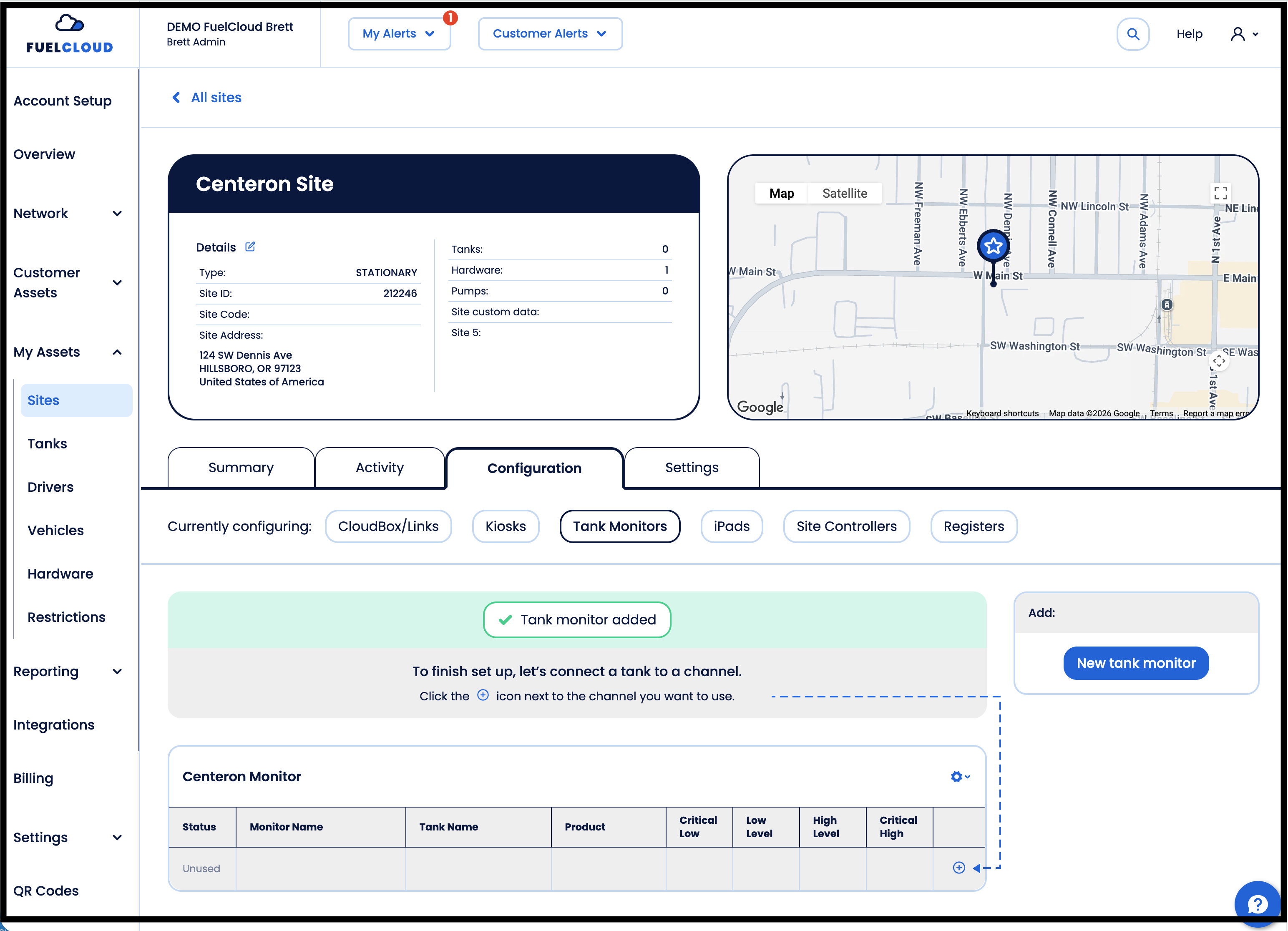
Task: Switch map to Satellite view
Action: [x=845, y=193]
